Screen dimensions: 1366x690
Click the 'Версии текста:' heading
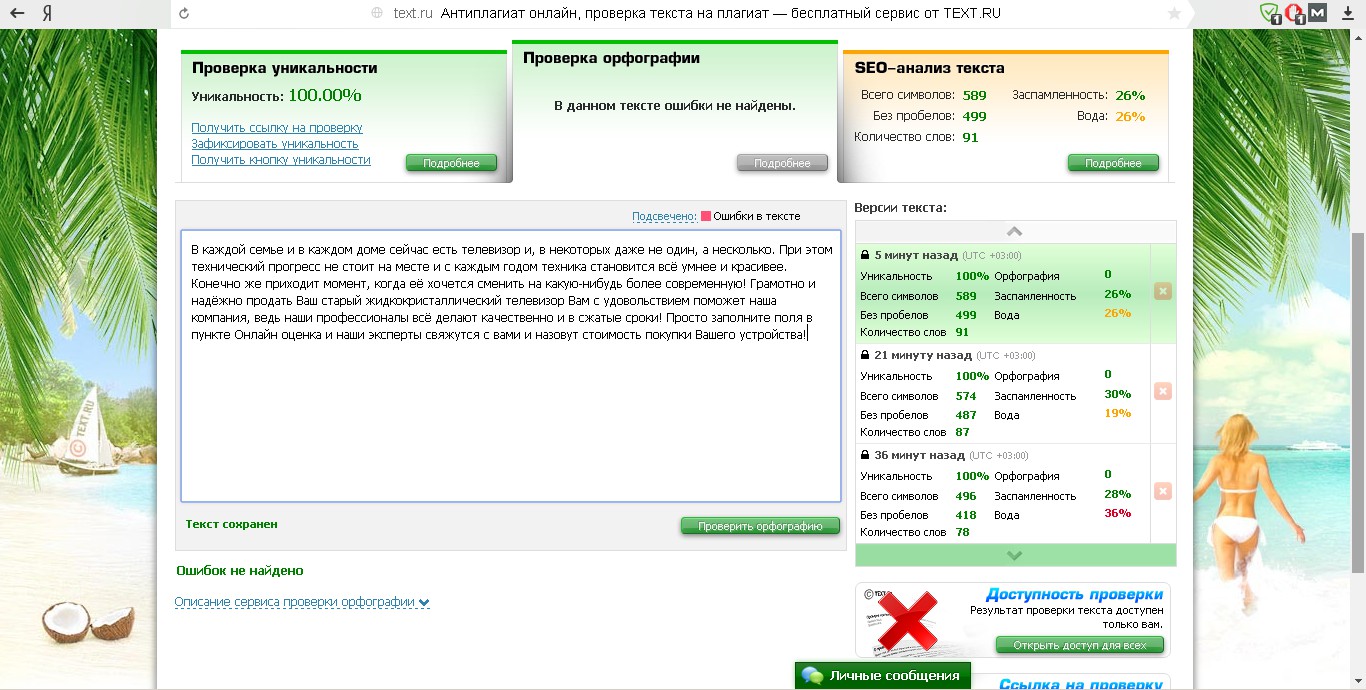pyautogui.click(x=900, y=208)
